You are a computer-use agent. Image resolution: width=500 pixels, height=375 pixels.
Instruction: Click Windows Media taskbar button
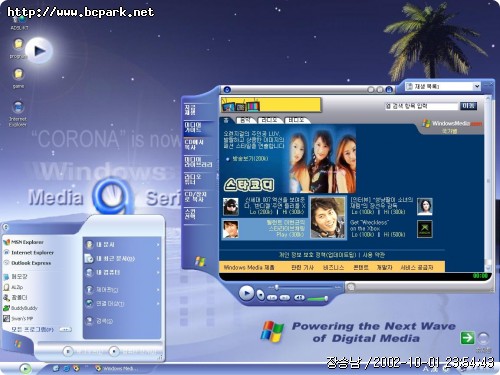(x=116, y=368)
